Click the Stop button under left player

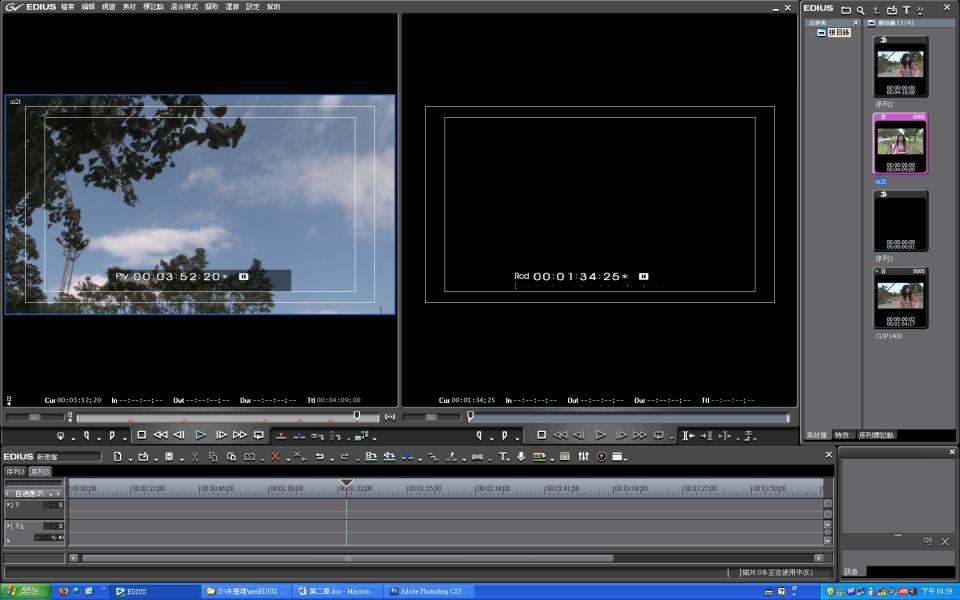point(142,435)
